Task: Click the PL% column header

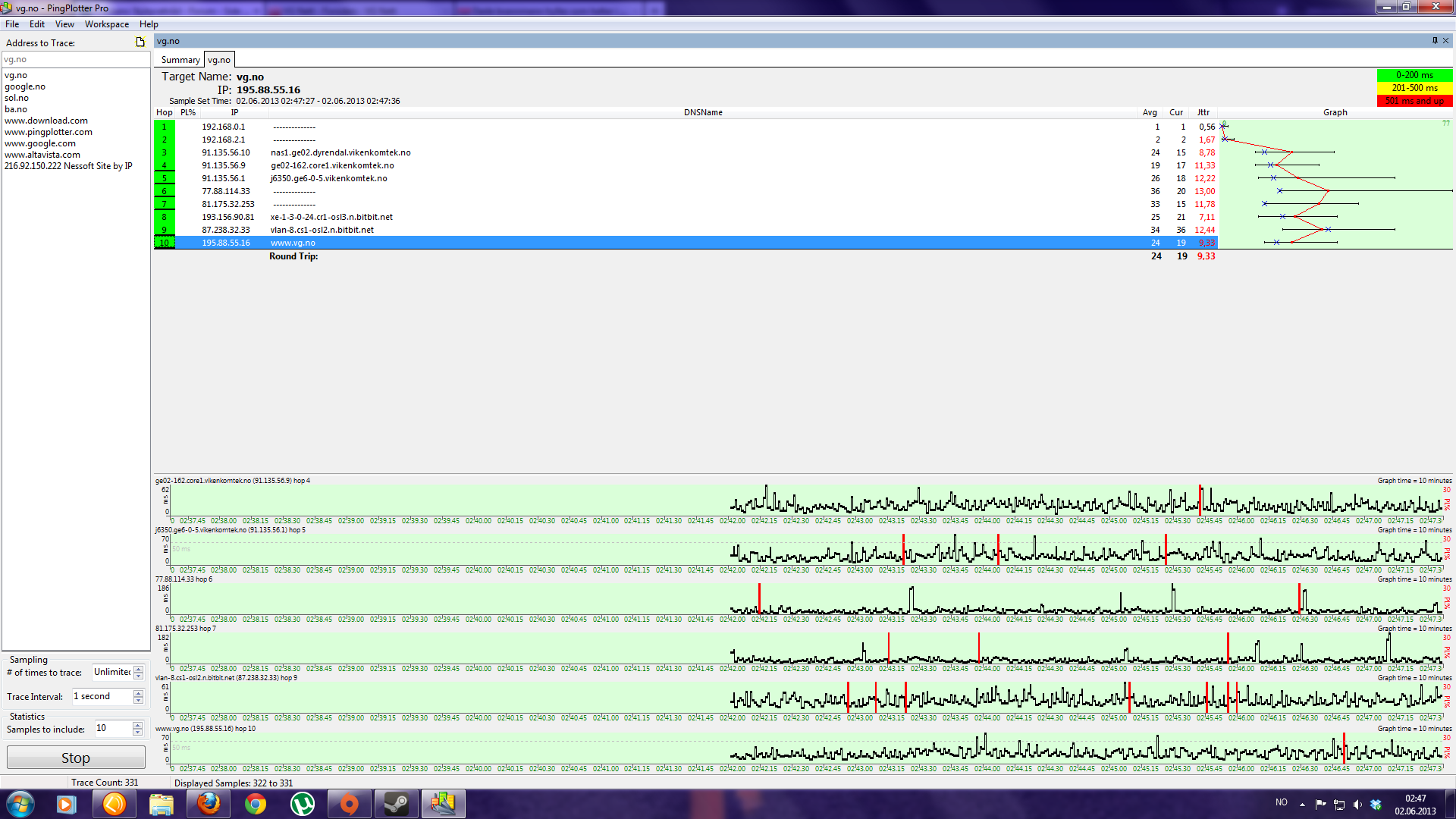Action: 188,112
